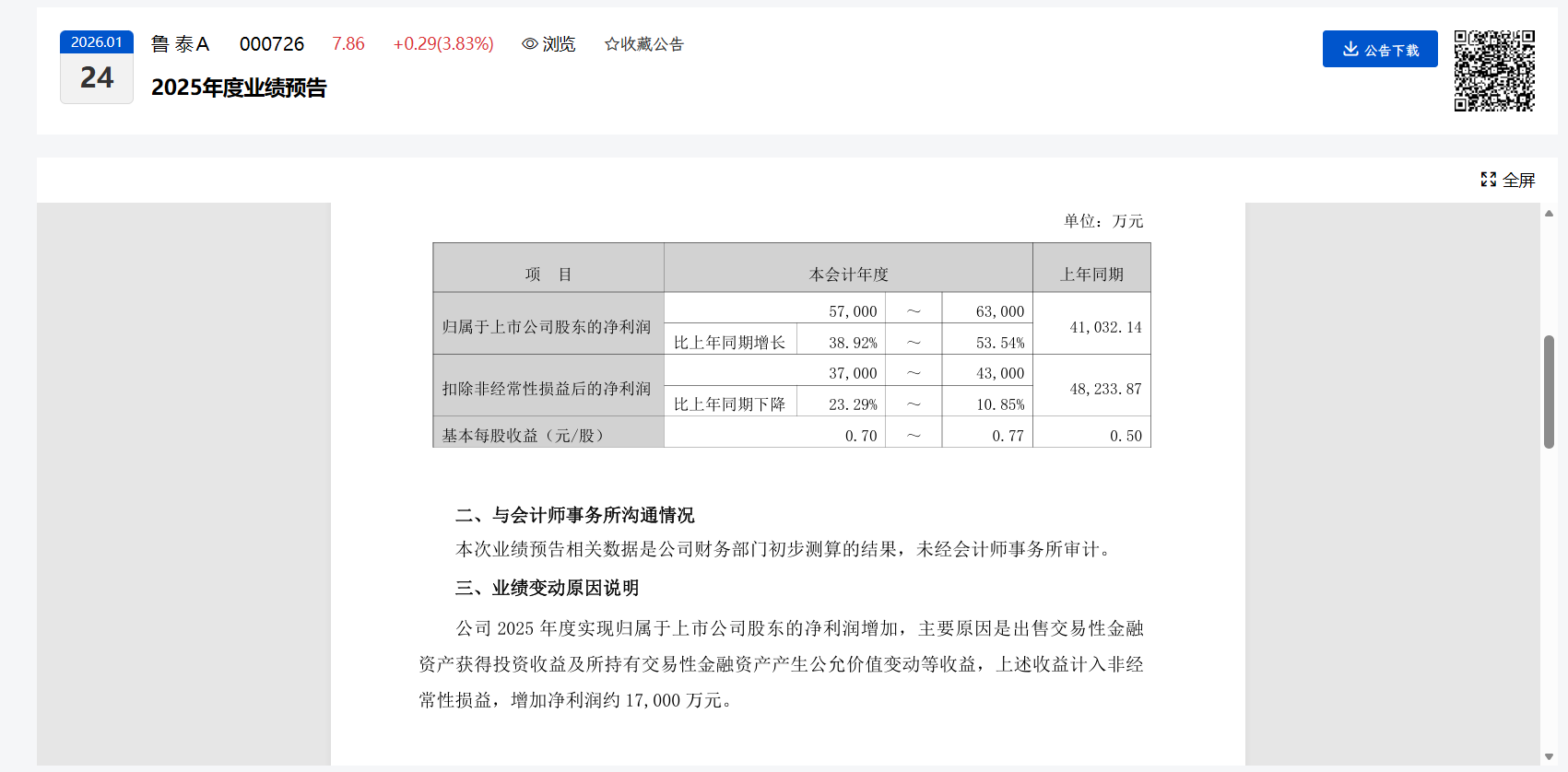Click the 本会计年度 table header
The height and width of the screenshot is (772, 1568).
[848, 275]
